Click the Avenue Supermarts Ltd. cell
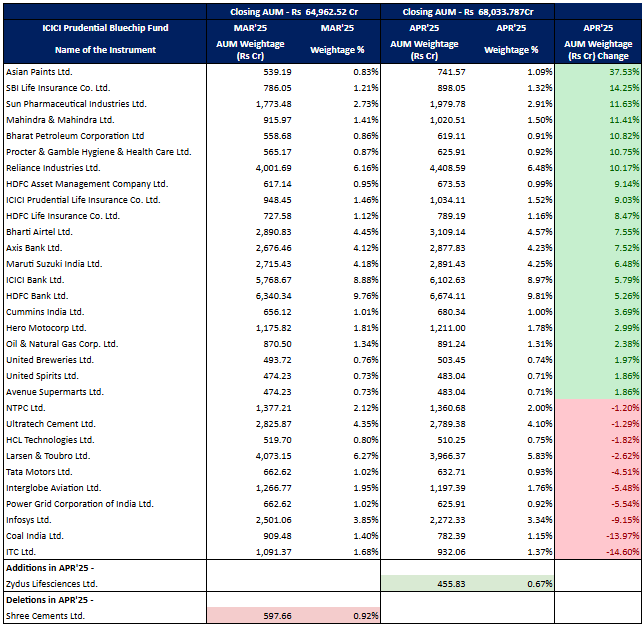This screenshot has width=643, height=625. [x=55, y=392]
